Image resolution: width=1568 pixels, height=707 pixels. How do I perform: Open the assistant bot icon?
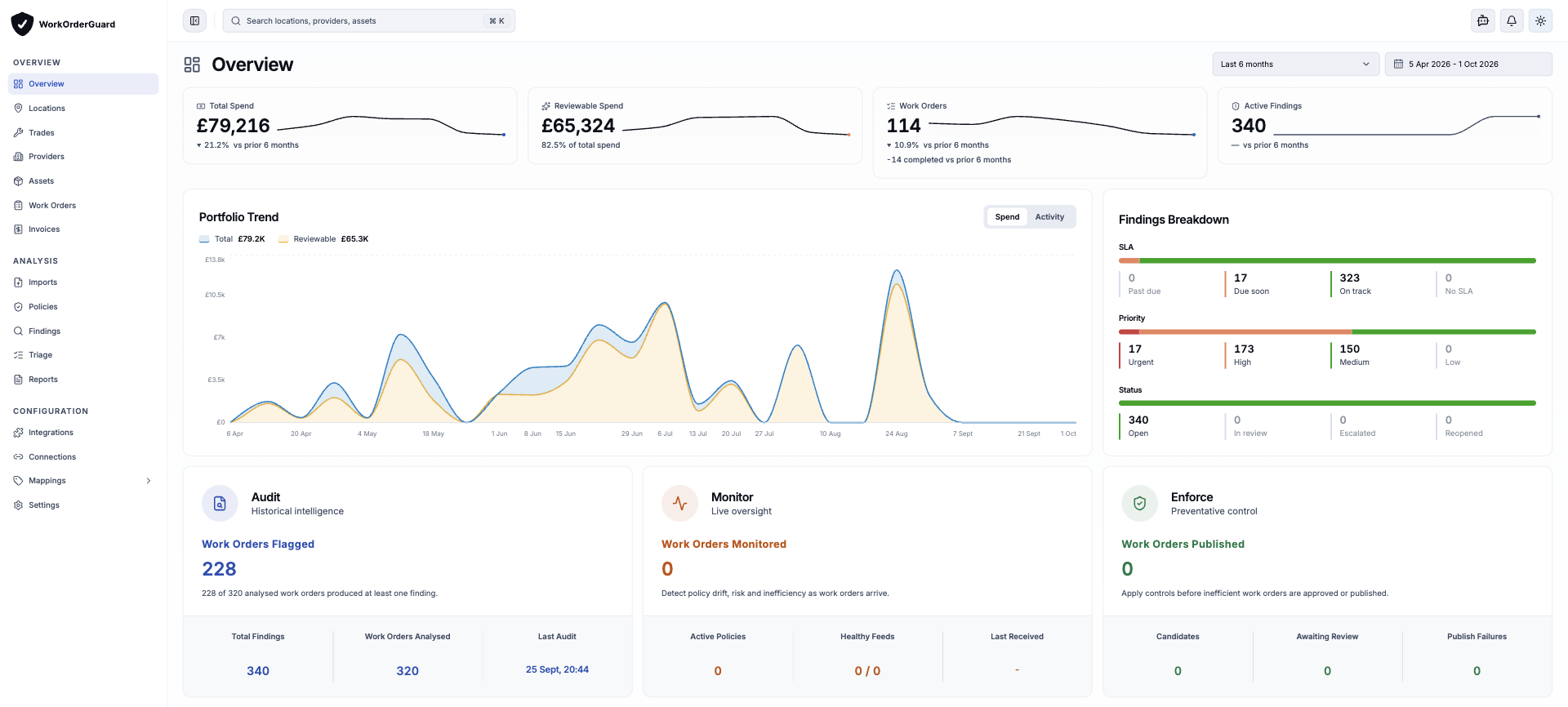click(1483, 21)
